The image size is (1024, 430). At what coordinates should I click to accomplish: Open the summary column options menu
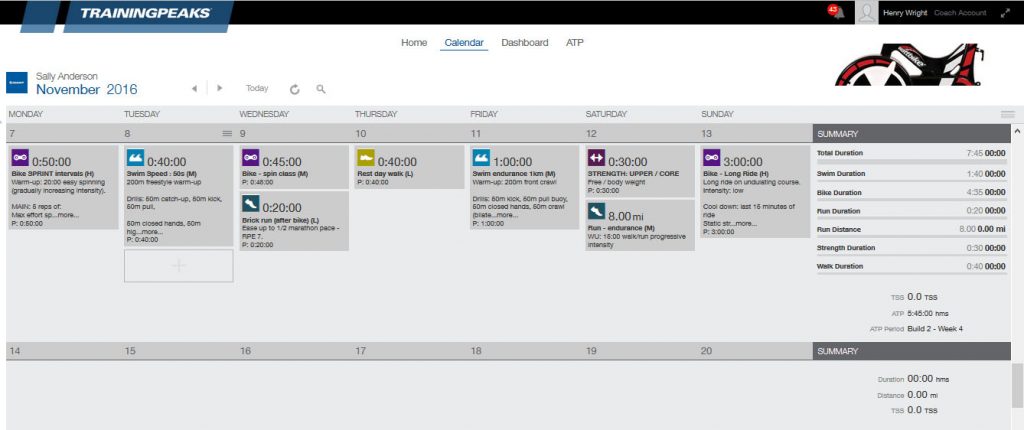coord(1007,115)
